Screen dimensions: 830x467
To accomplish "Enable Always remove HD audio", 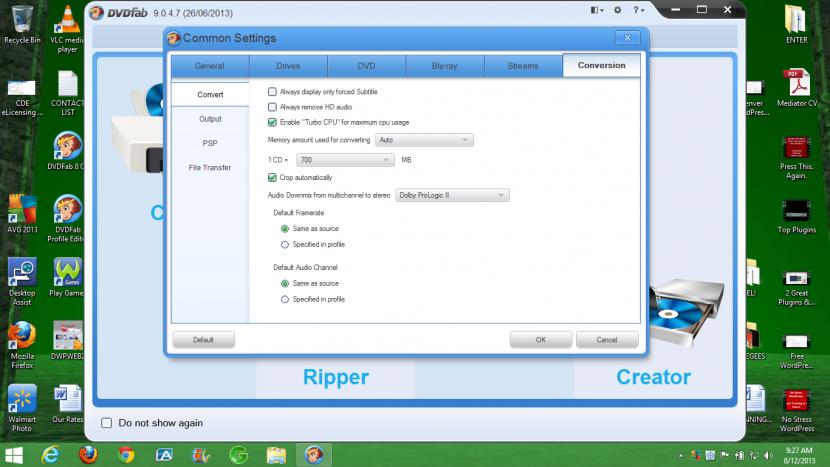I will coord(272,107).
